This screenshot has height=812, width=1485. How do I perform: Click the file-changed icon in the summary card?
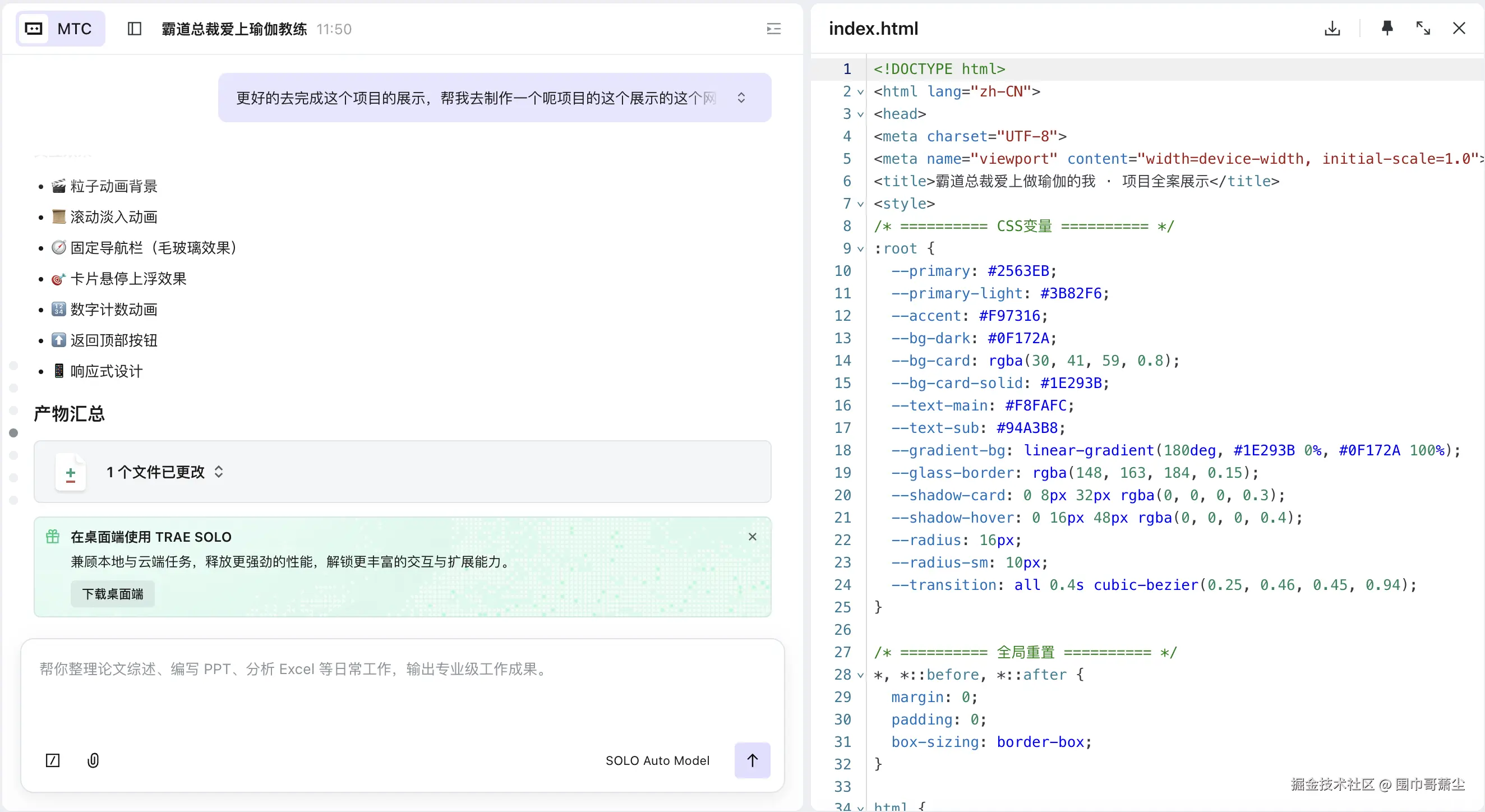(x=71, y=472)
